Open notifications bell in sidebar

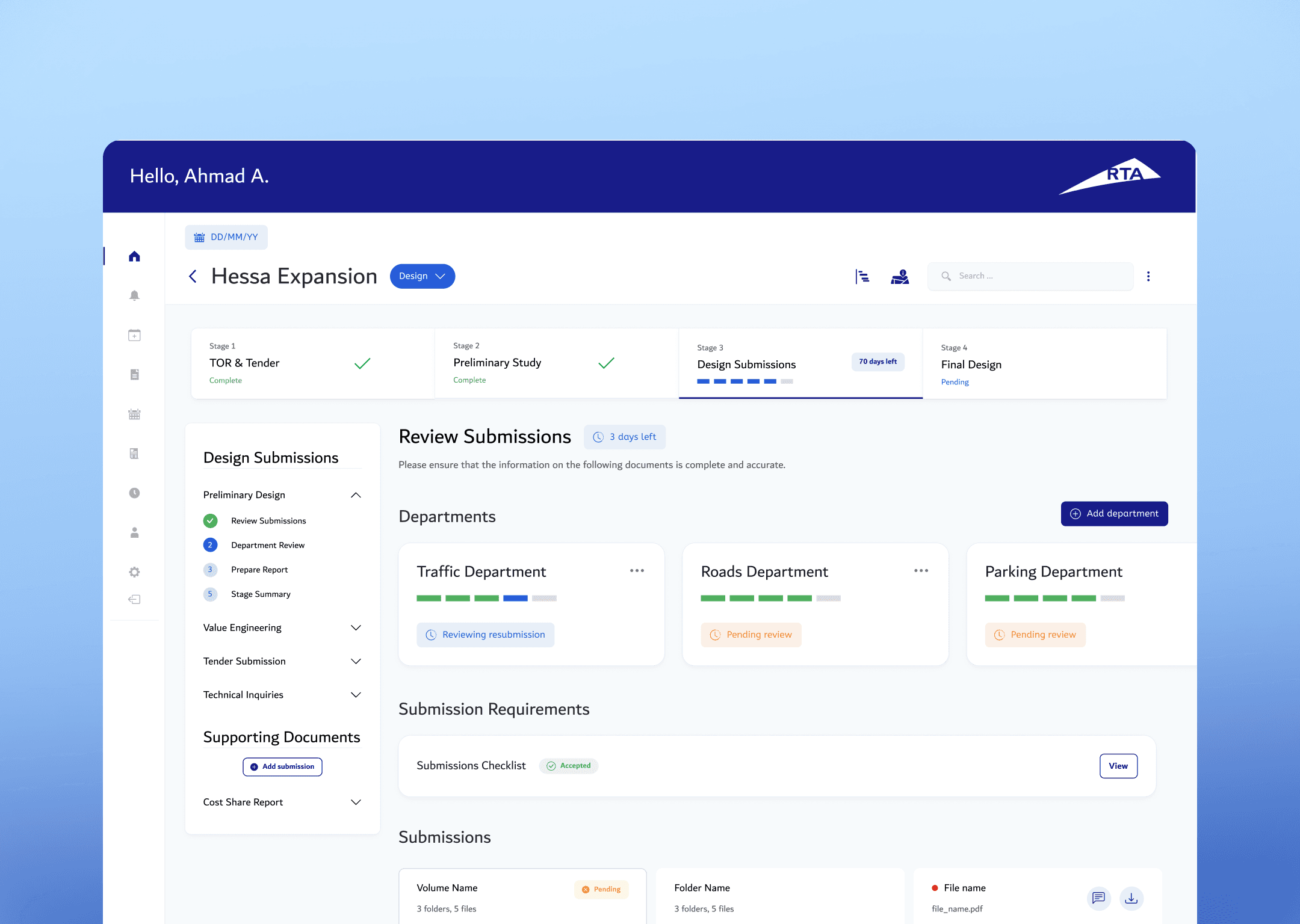coord(134,295)
